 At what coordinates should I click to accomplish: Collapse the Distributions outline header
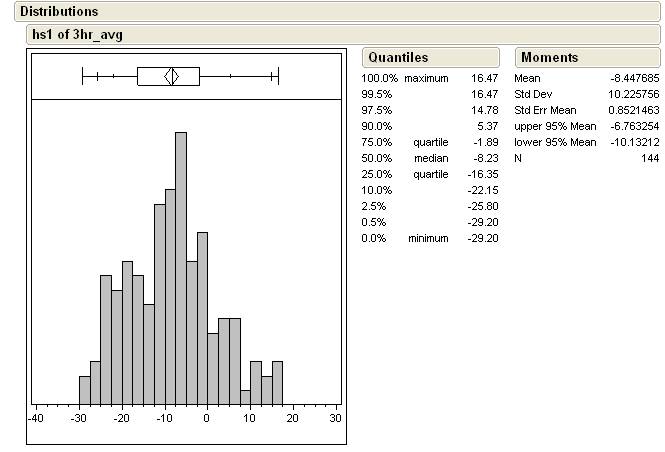pos(59,11)
